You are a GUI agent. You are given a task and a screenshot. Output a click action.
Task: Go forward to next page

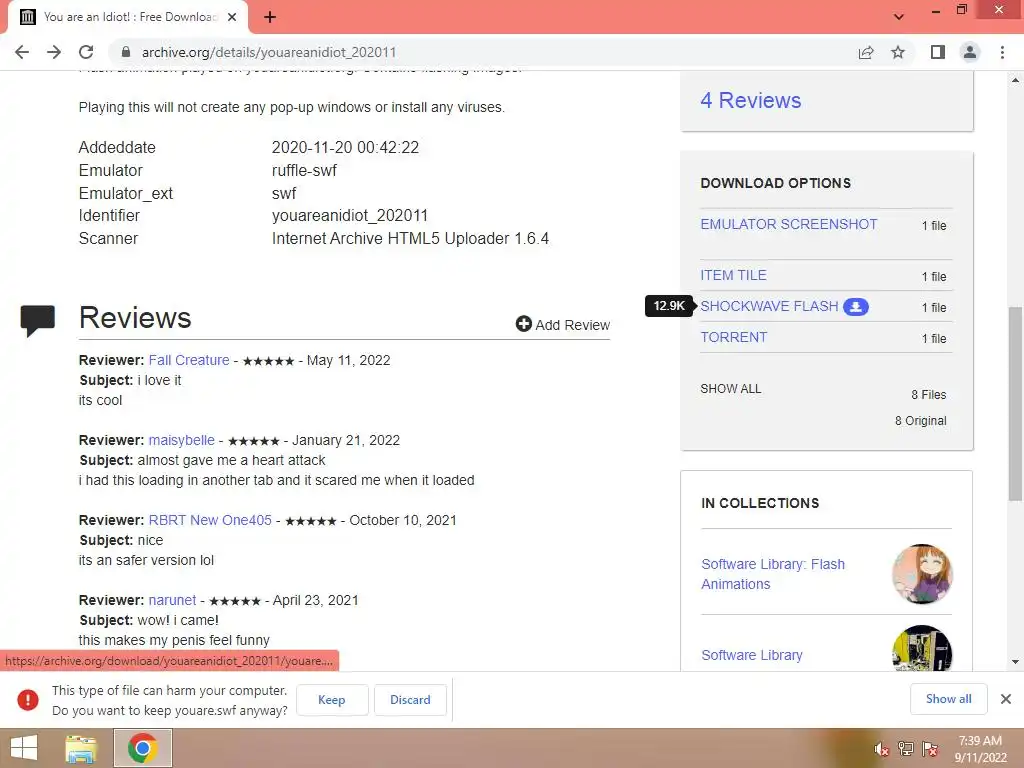tap(54, 52)
